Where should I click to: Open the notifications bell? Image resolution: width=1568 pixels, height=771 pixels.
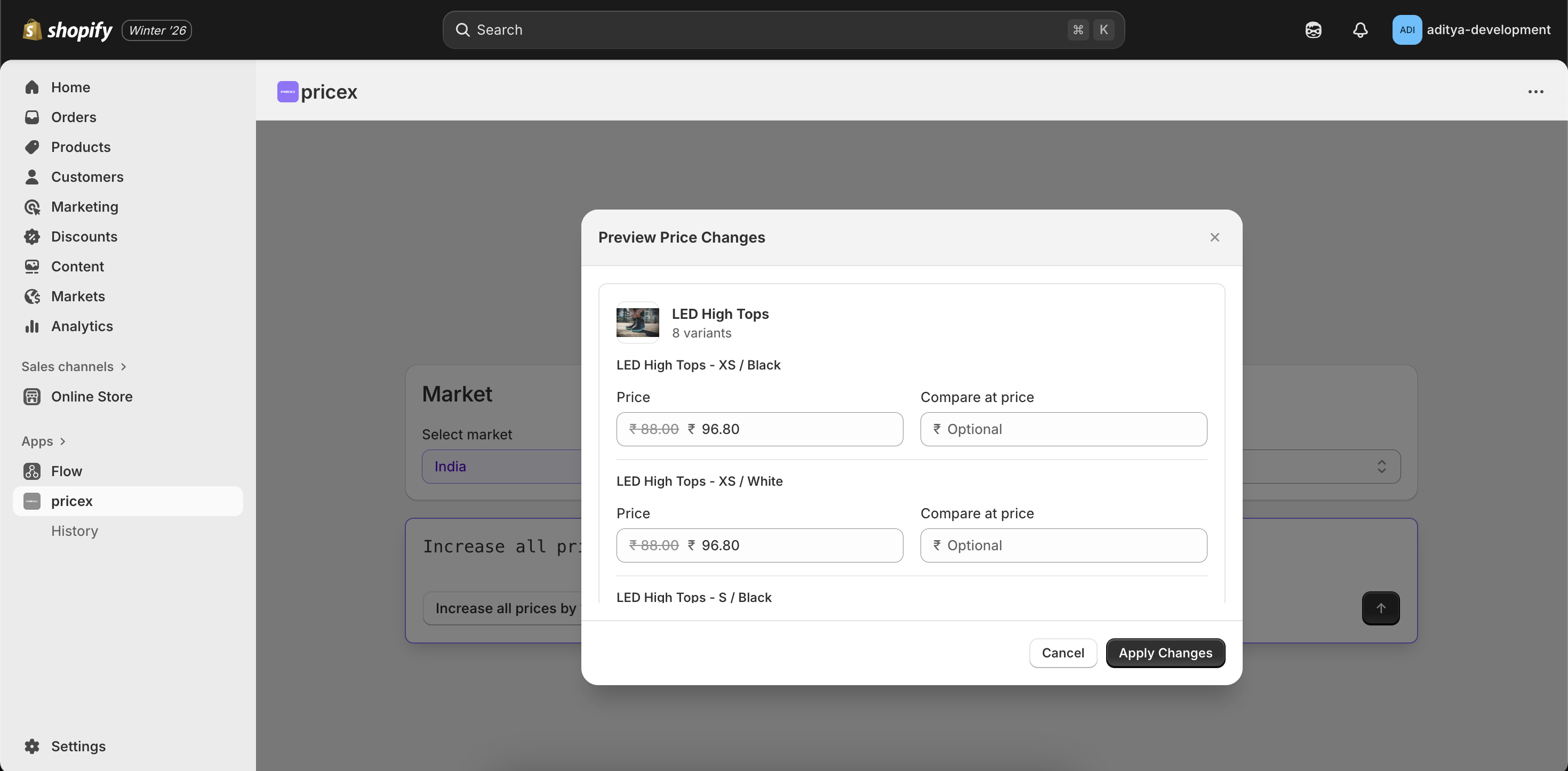pyautogui.click(x=1360, y=30)
